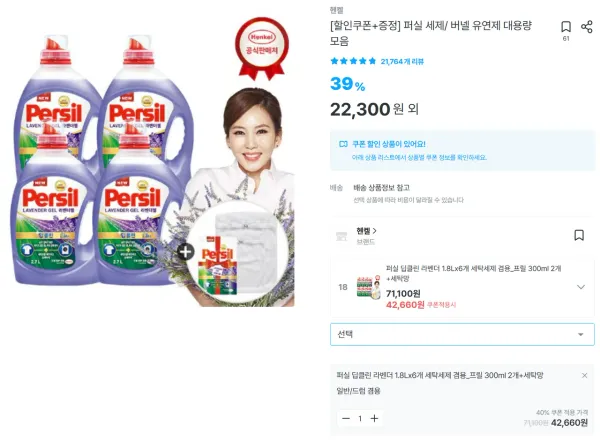
Task: Open the 선택 option dropdown
Action: pyautogui.click(x=462, y=334)
